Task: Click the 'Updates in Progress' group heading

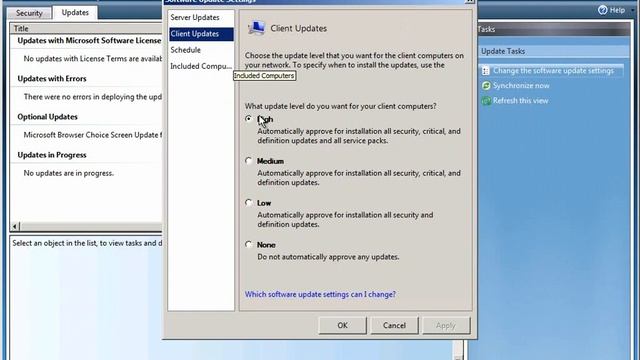Action: tap(52, 155)
